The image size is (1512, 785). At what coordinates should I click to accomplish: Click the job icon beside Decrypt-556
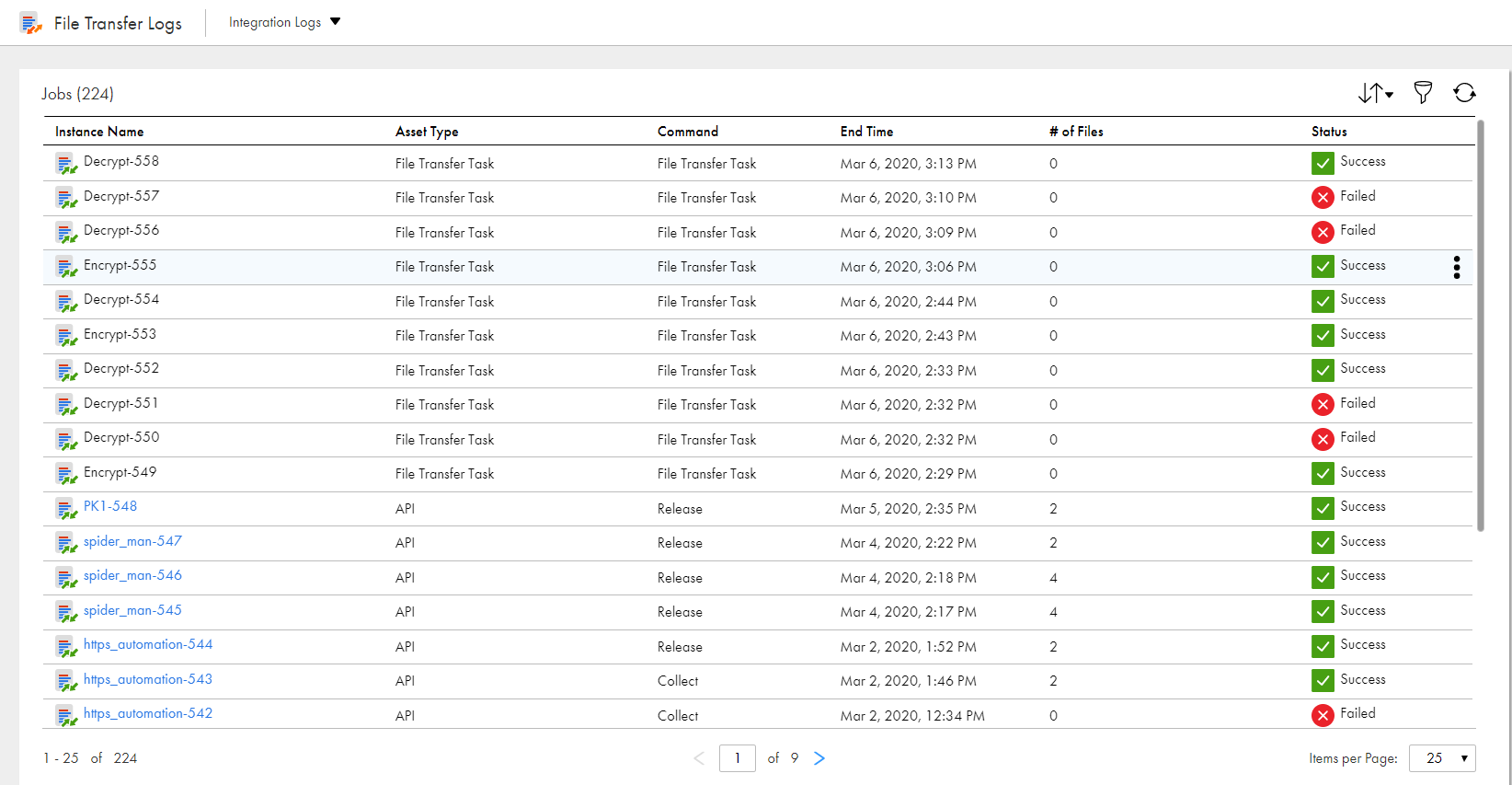[66, 234]
